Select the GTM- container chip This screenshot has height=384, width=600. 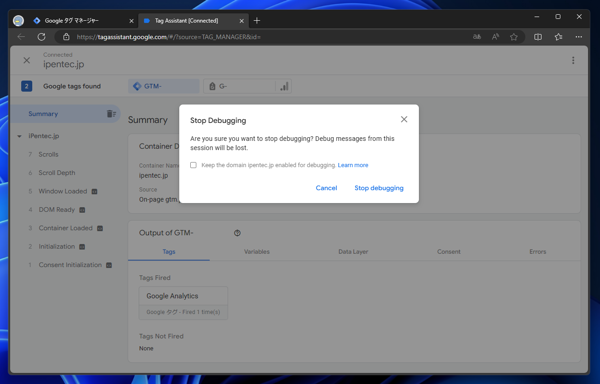pos(164,86)
